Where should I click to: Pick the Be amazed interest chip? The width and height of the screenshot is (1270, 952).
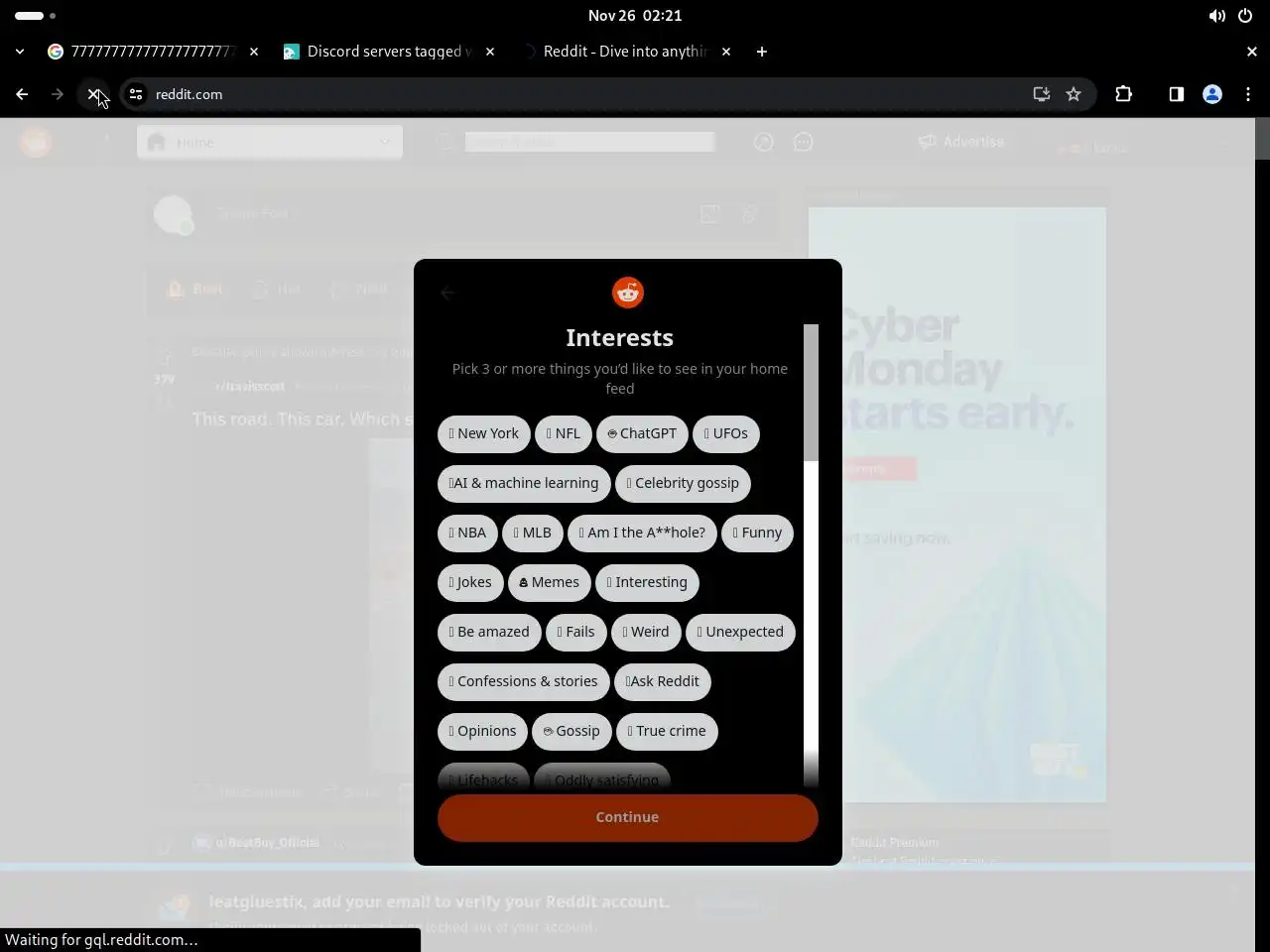click(x=489, y=632)
